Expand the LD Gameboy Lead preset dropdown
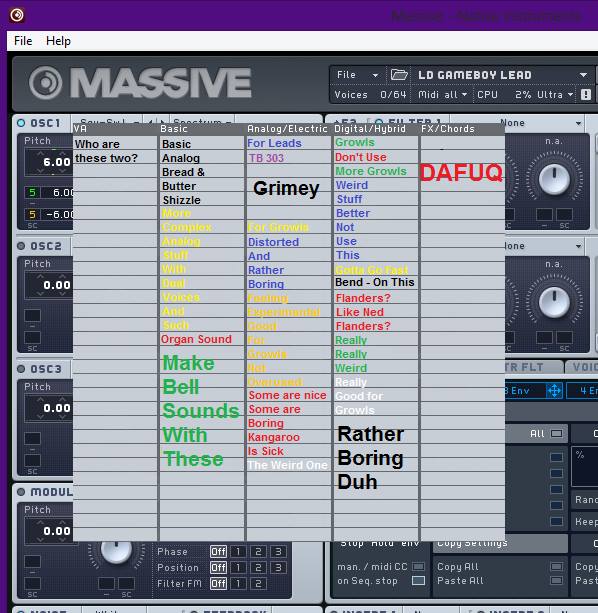The image size is (598, 613). [x=583, y=75]
